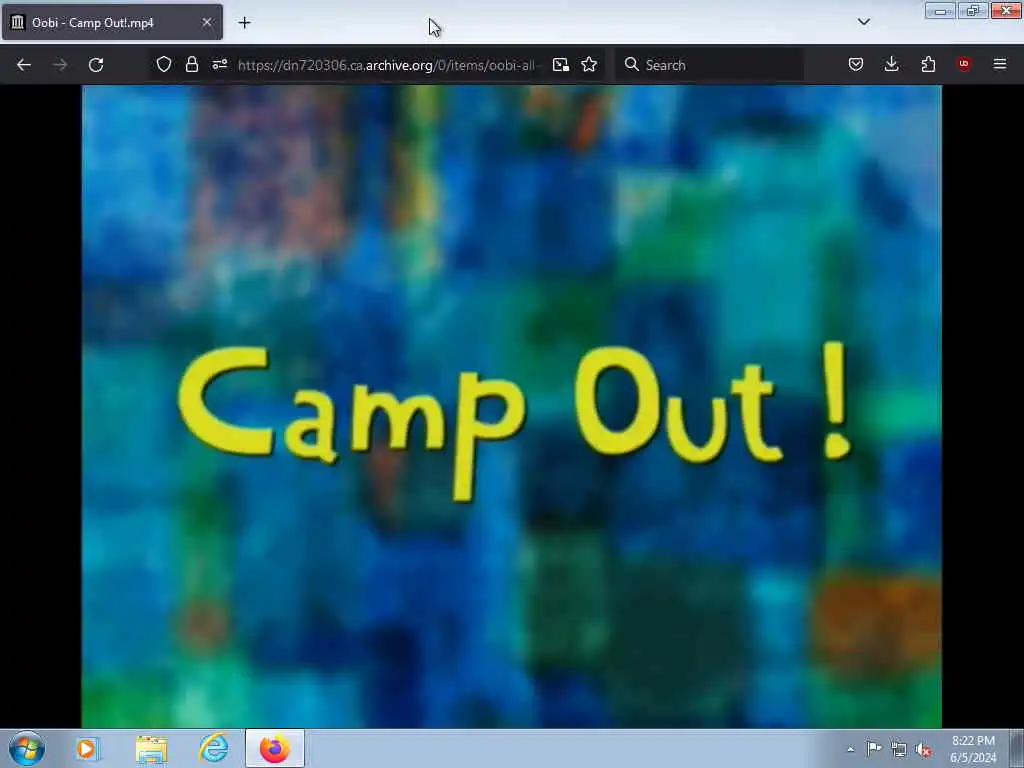
Task: Open the Firefox application menu
Action: coord(999,64)
